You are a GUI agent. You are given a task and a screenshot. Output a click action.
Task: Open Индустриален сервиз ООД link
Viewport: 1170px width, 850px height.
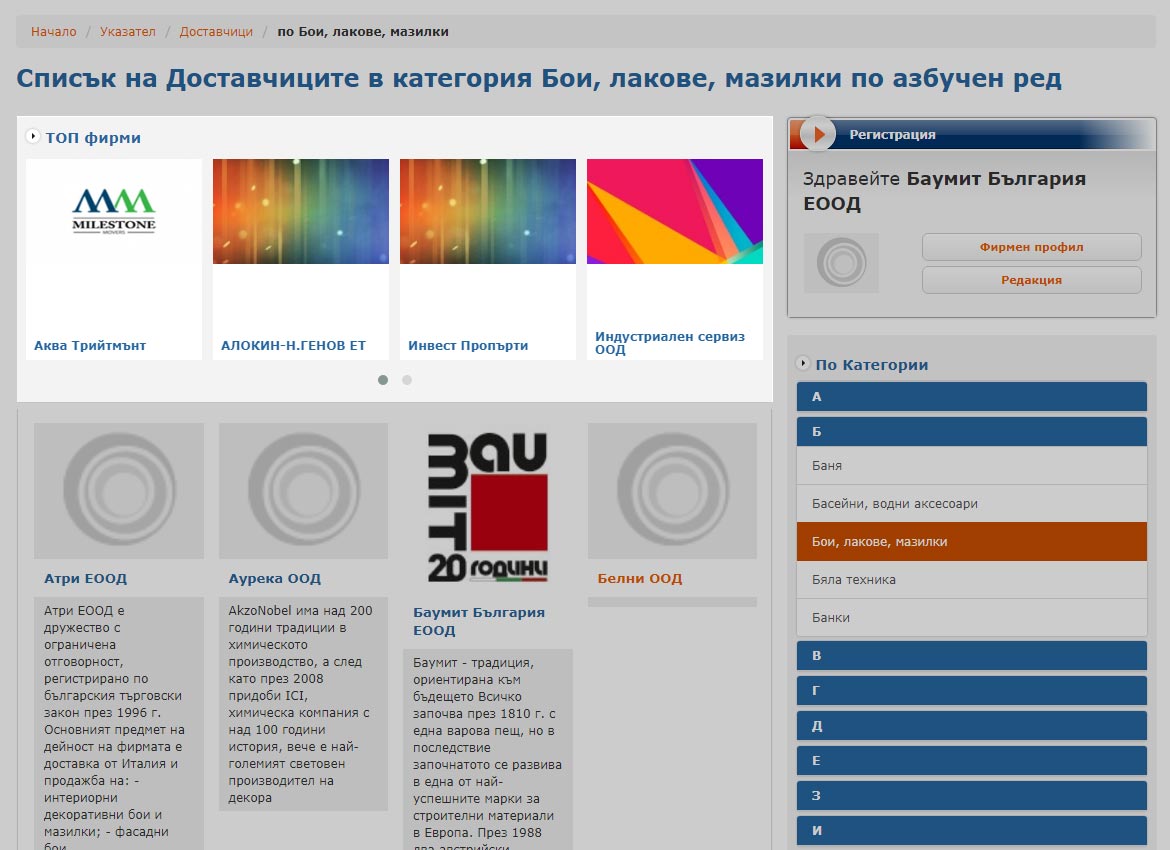[x=669, y=343]
